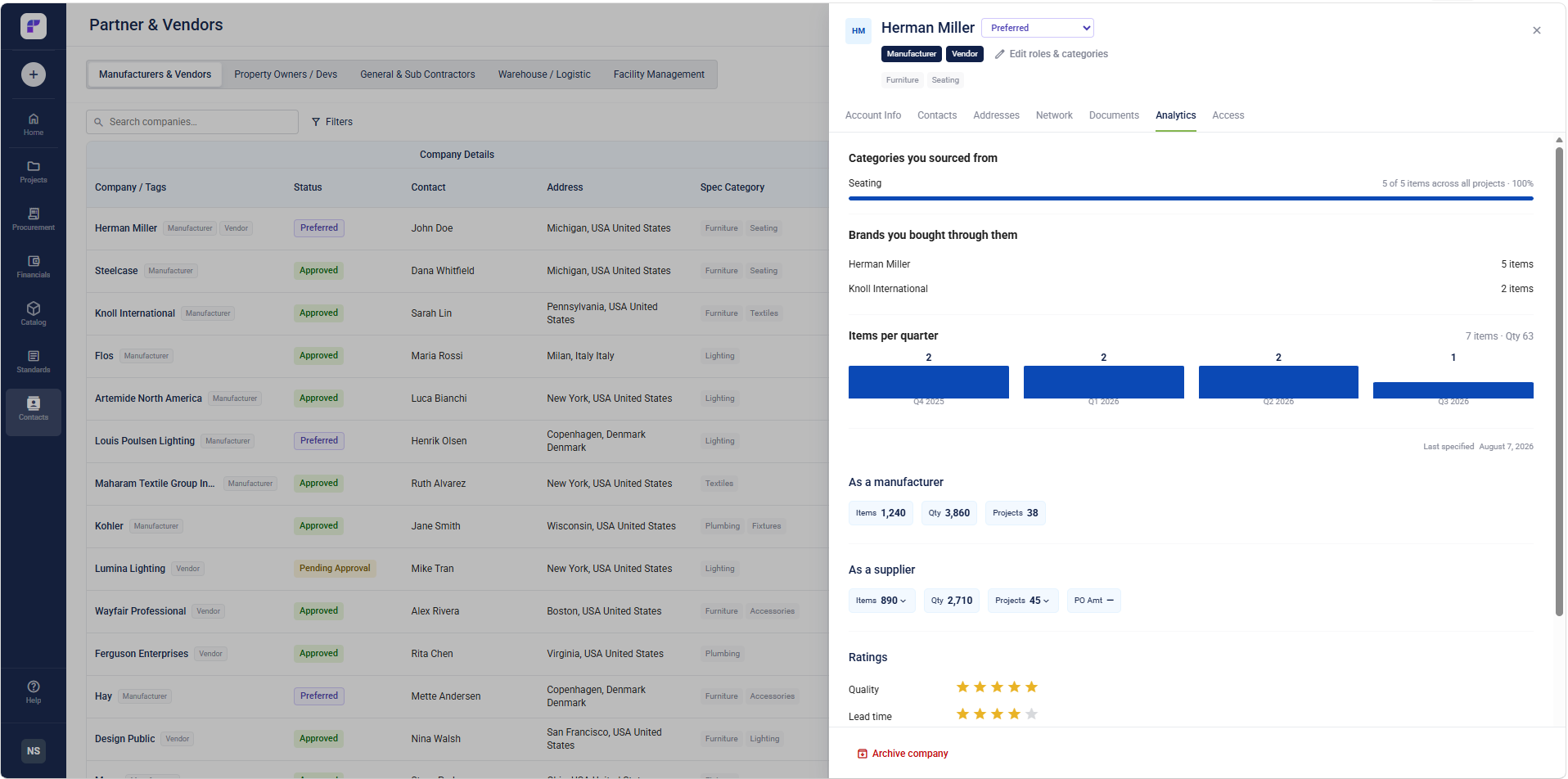Open Procurement from the sidebar
This screenshot has width=1568, height=779.
pos(34,219)
